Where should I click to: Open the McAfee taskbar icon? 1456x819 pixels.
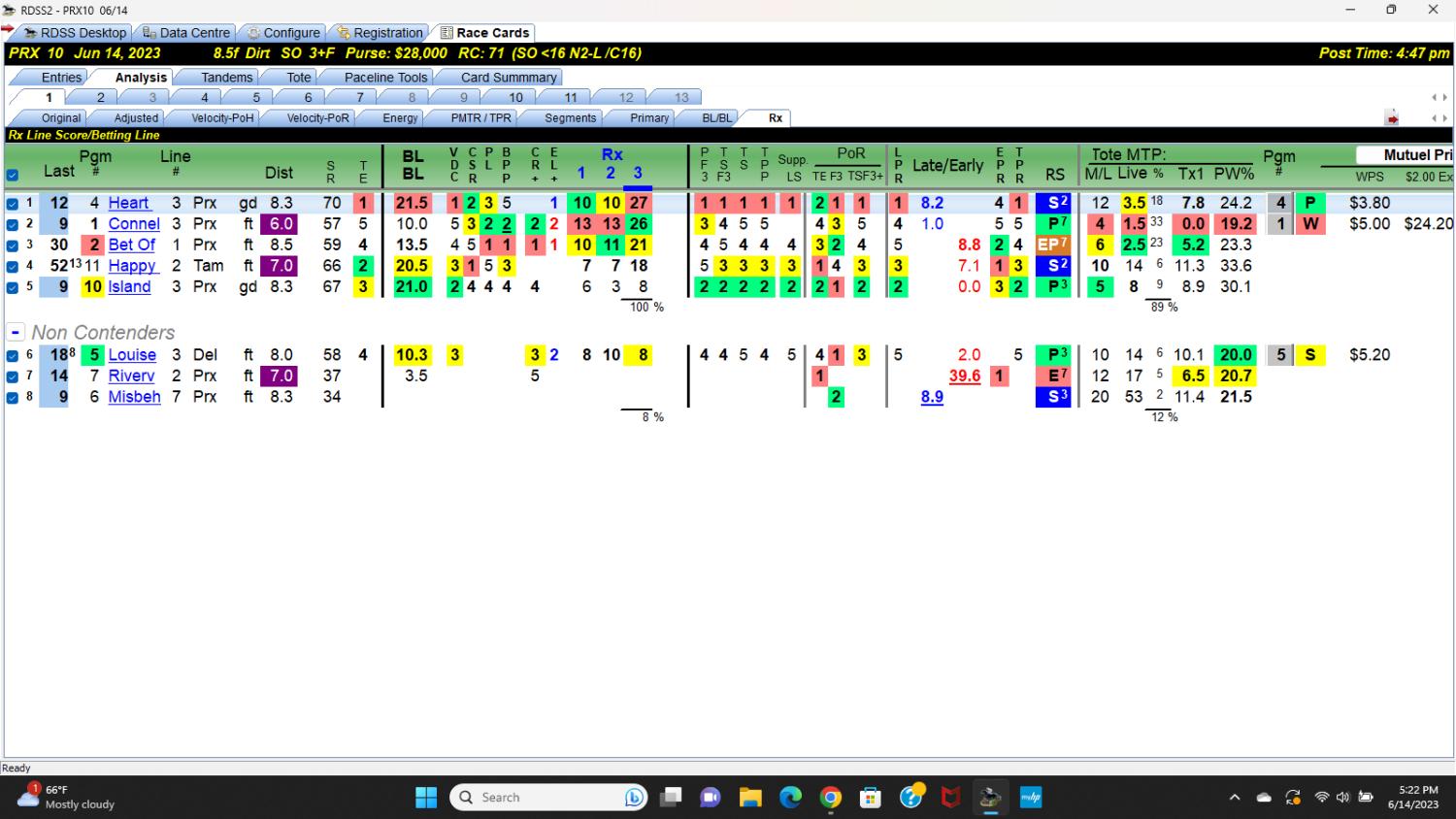click(950, 798)
